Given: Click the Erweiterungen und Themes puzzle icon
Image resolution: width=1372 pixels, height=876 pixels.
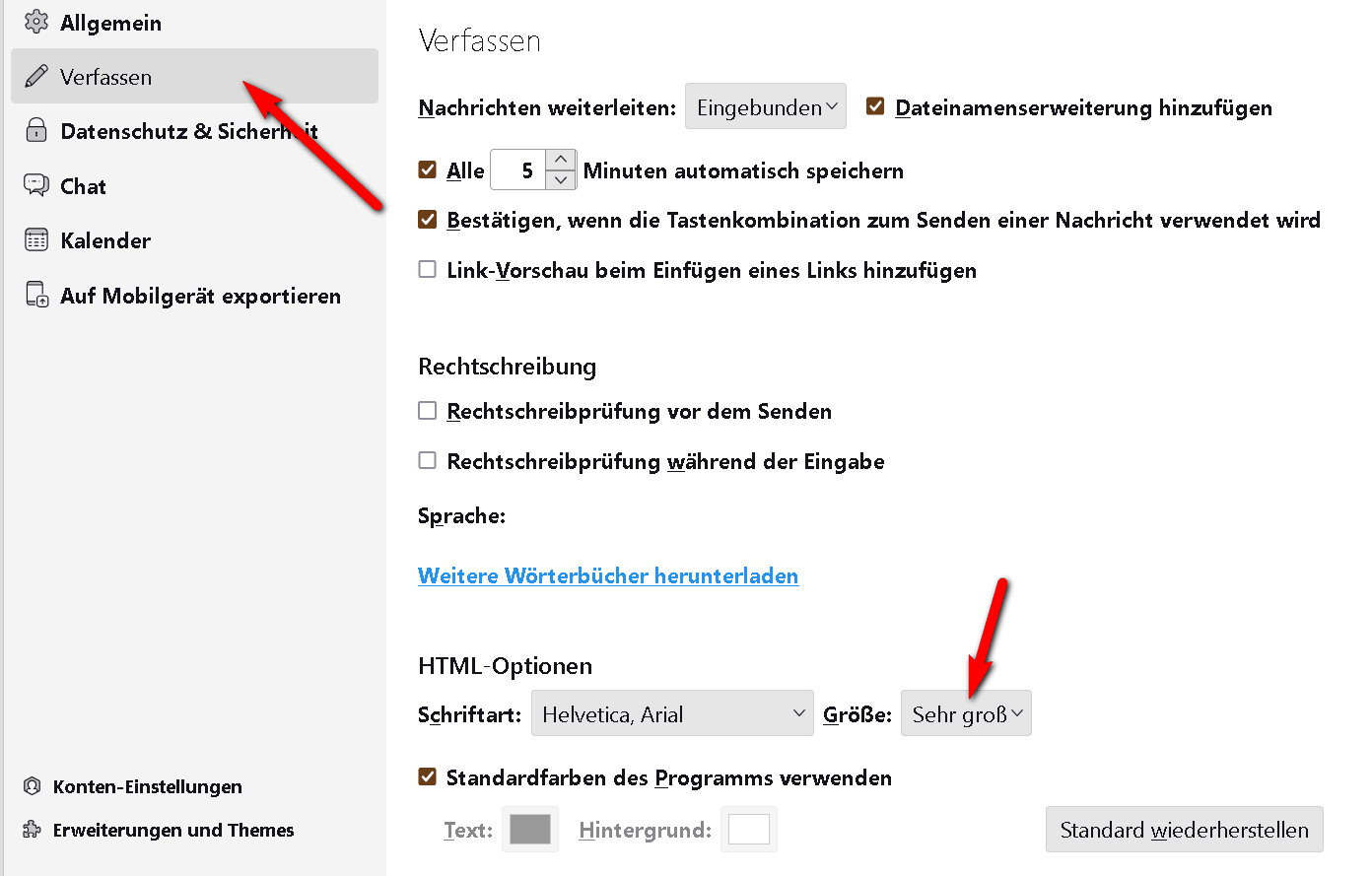Looking at the screenshot, I should point(33,830).
